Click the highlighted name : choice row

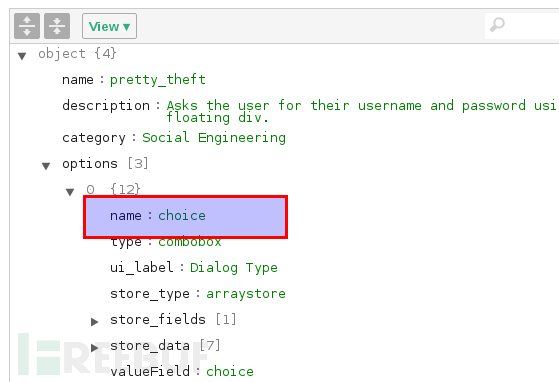click(185, 217)
